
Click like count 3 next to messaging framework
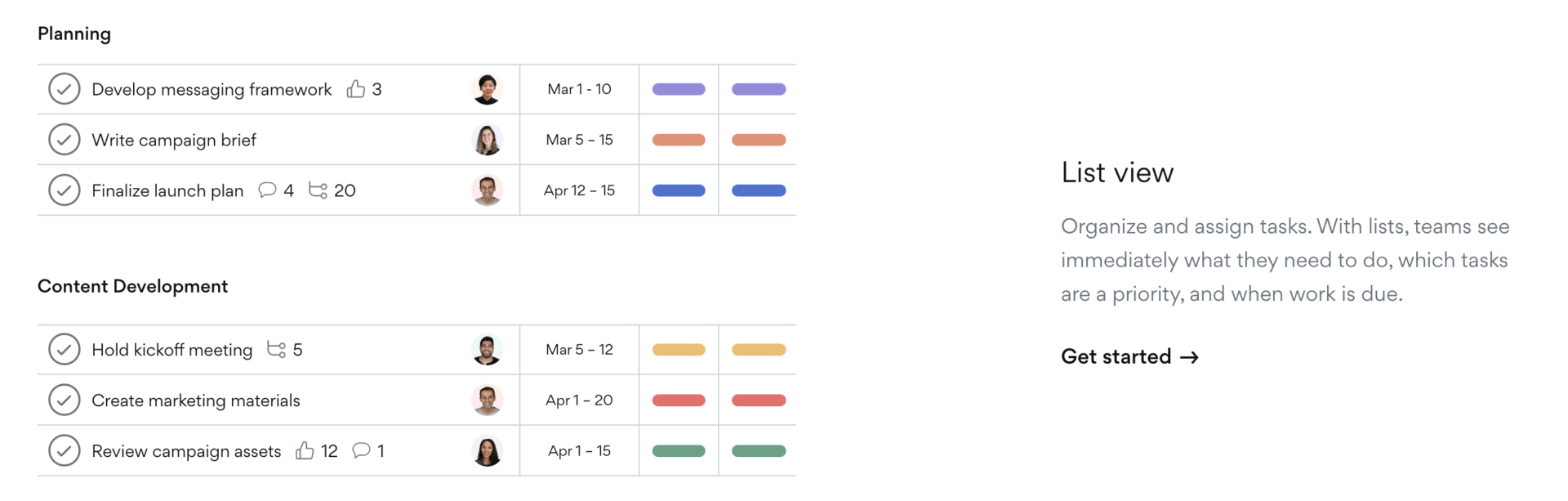[377, 89]
